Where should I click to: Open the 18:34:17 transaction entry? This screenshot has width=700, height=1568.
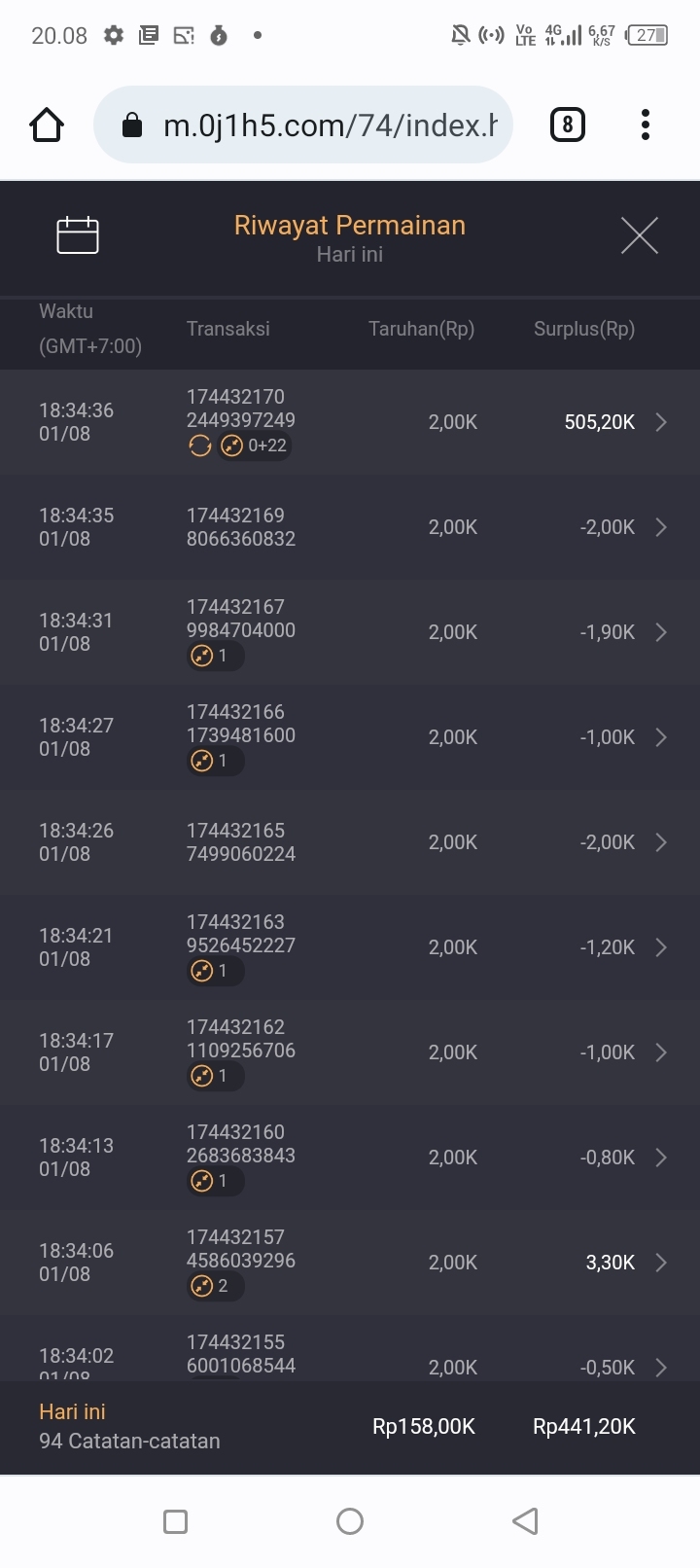[x=350, y=1052]
